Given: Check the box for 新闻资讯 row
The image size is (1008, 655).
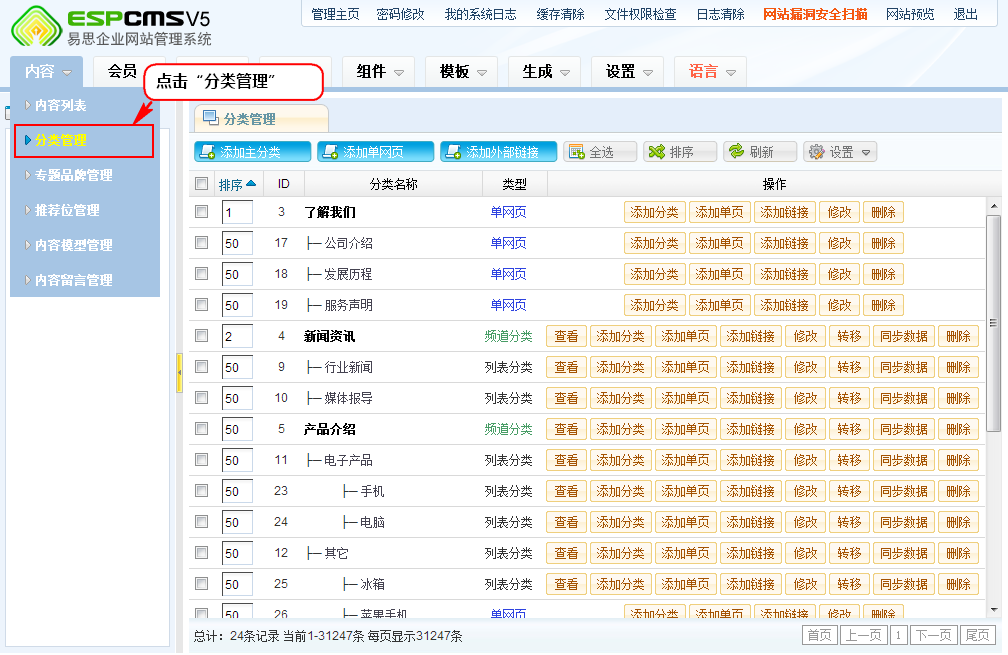Looking at the screenshot, I should 202,336.
